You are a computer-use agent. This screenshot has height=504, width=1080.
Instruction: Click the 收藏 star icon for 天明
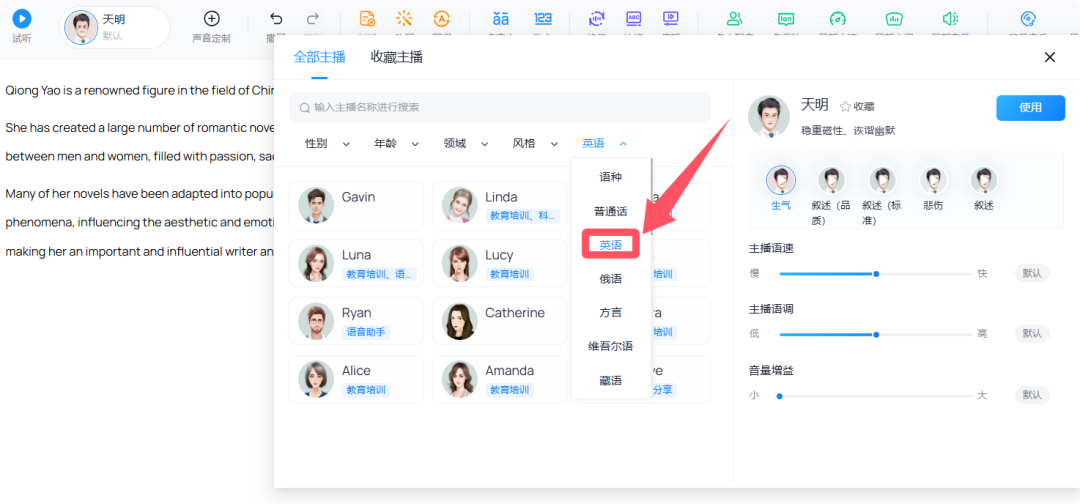click(845, 106)
